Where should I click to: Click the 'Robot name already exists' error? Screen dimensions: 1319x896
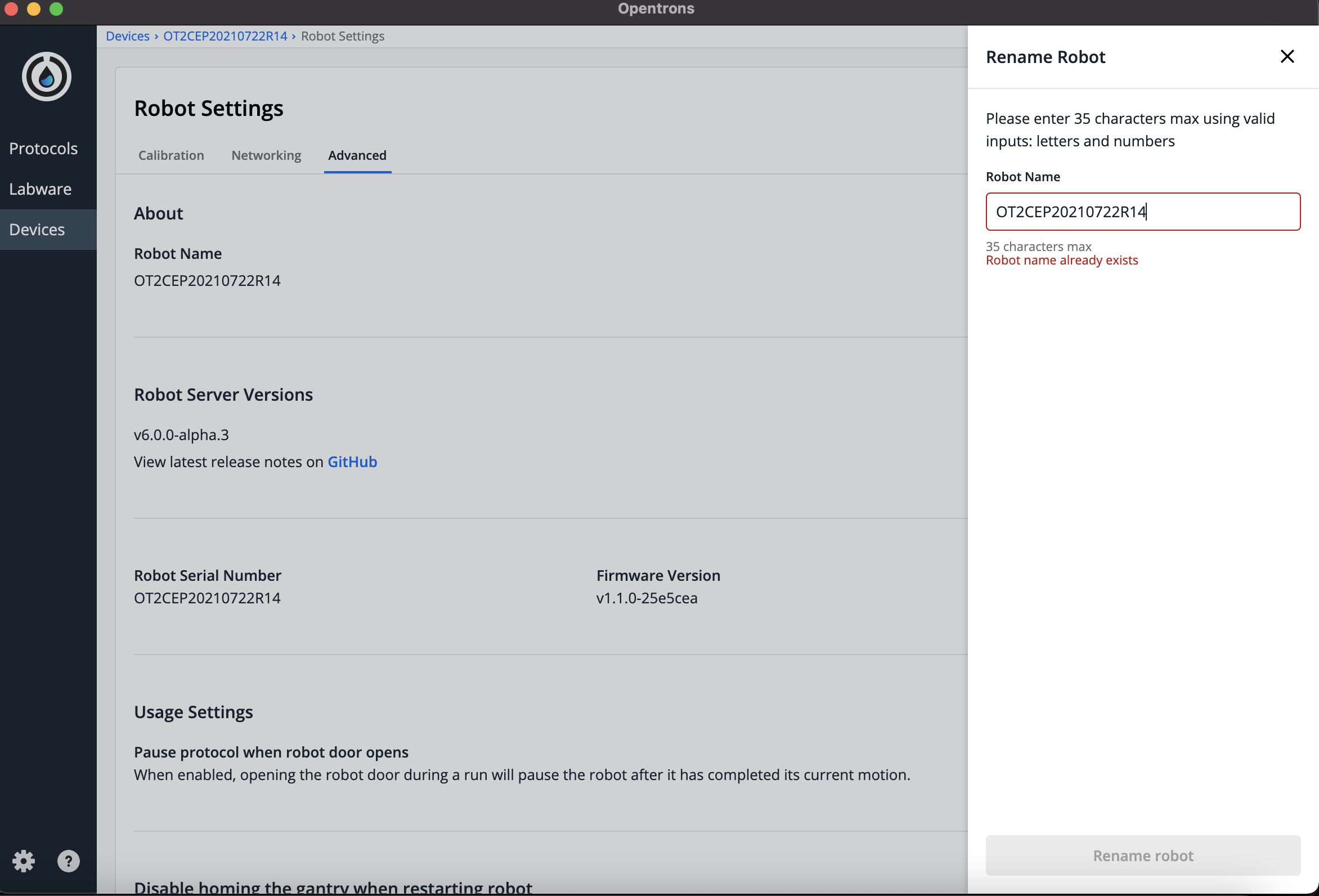click(x=1061, y=260)
